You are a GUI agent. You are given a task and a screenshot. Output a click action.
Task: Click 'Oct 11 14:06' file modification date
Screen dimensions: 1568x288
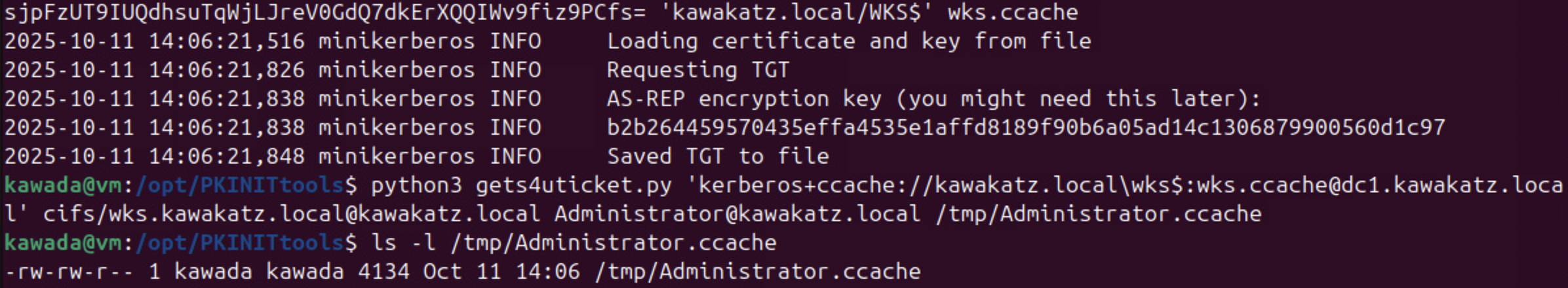click(501, 271)
